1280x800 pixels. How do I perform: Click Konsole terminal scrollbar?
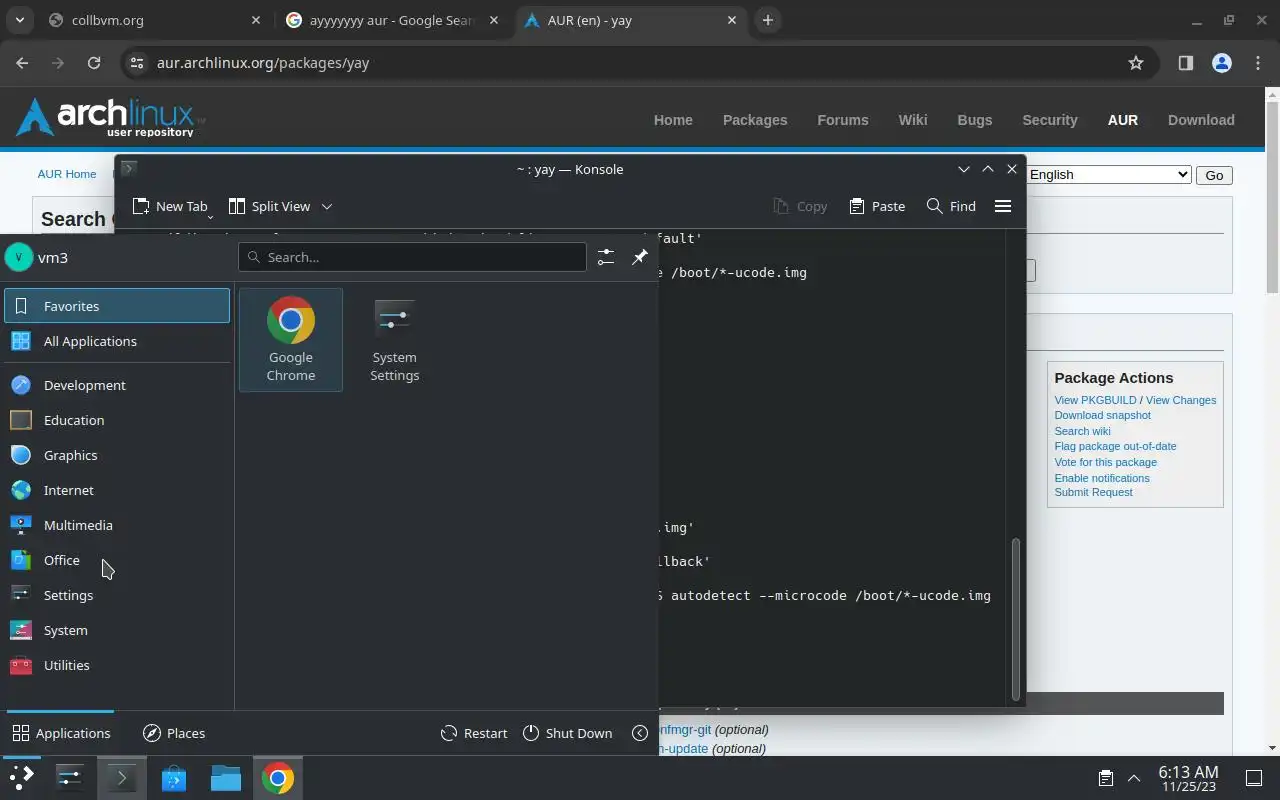coord(1017,619)
